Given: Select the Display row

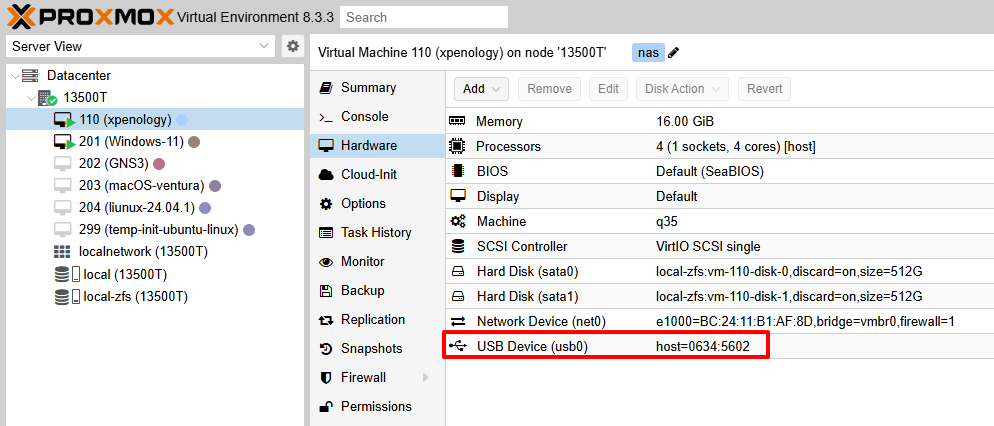Looking at the screenshot, I should pyautogui.click(x=720, y=197).
